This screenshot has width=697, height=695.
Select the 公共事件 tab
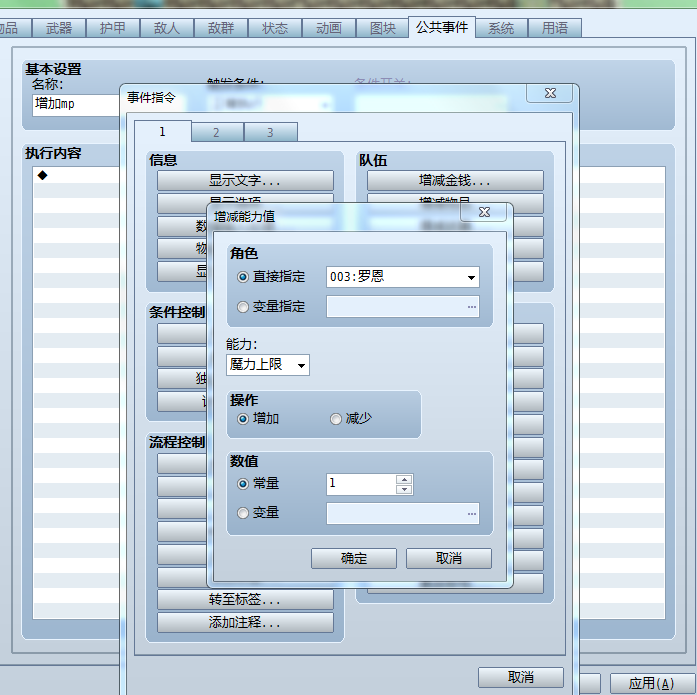[442, 28]
